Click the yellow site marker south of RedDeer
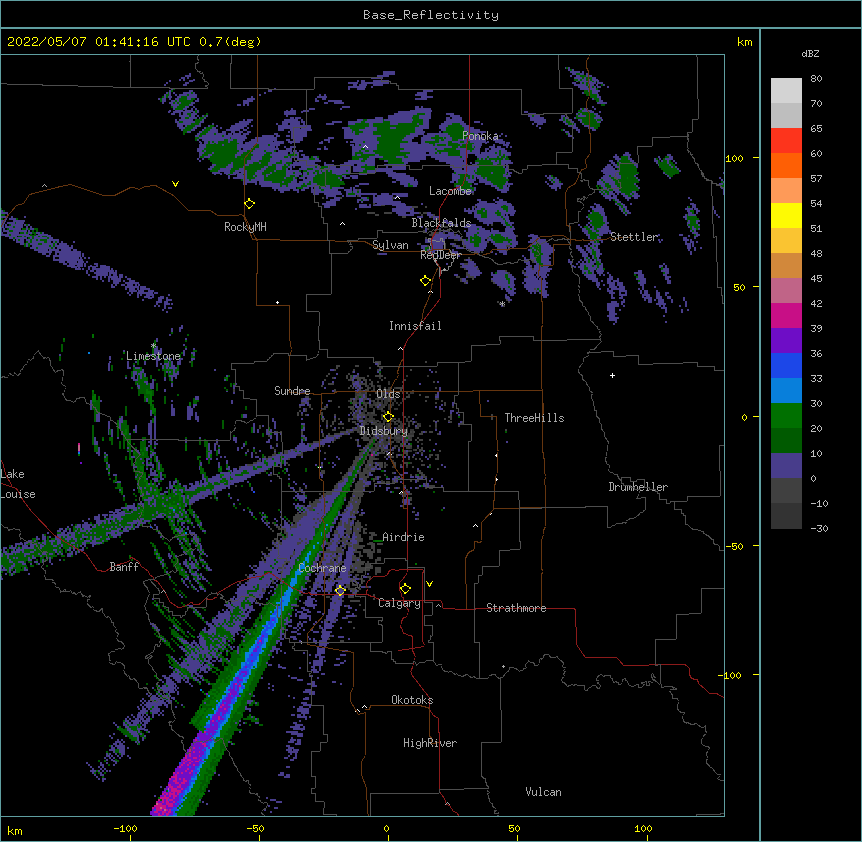 [x=426, y=281]
